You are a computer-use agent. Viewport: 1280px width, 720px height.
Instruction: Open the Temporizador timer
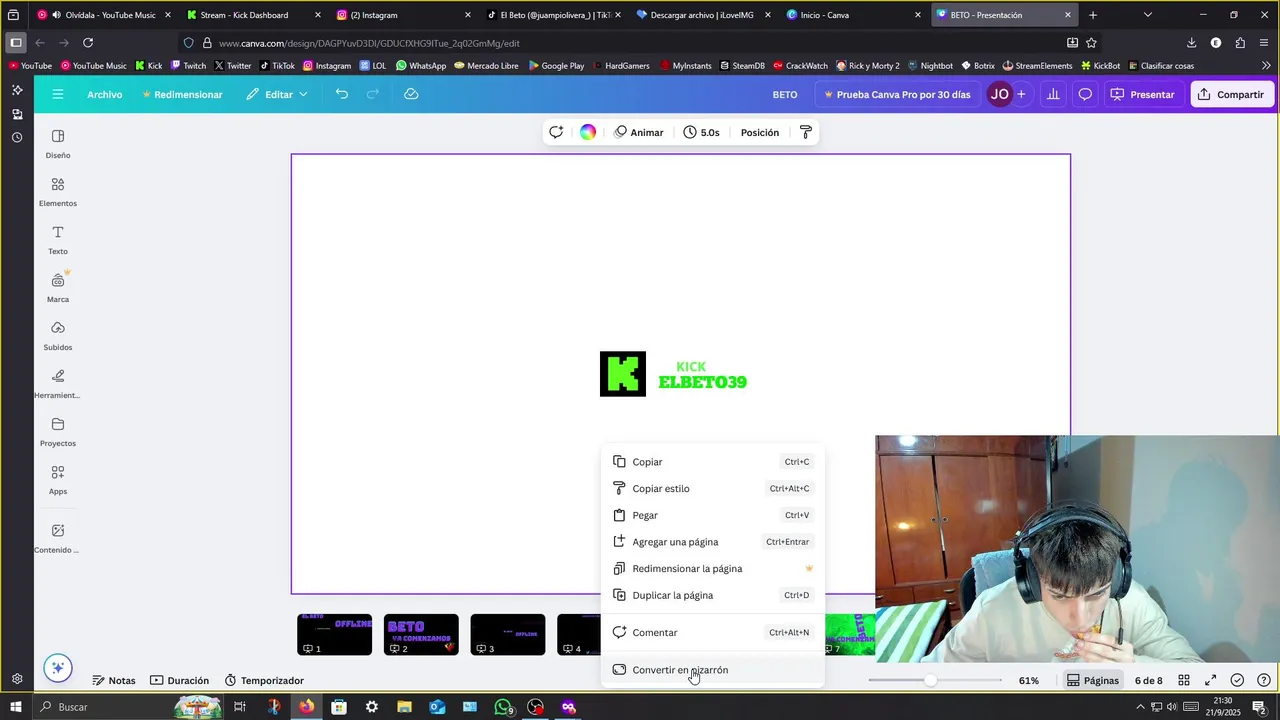pos(264,680)
